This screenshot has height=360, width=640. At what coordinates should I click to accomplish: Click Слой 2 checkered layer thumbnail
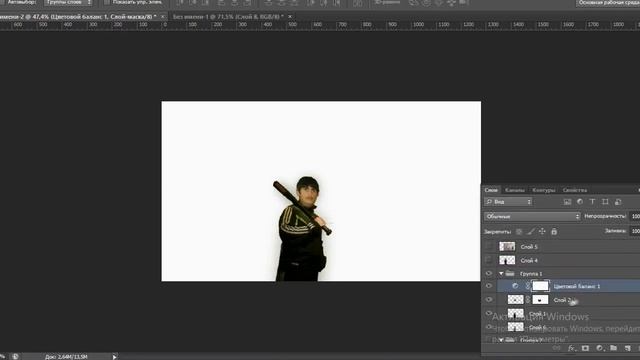point(515,300)
